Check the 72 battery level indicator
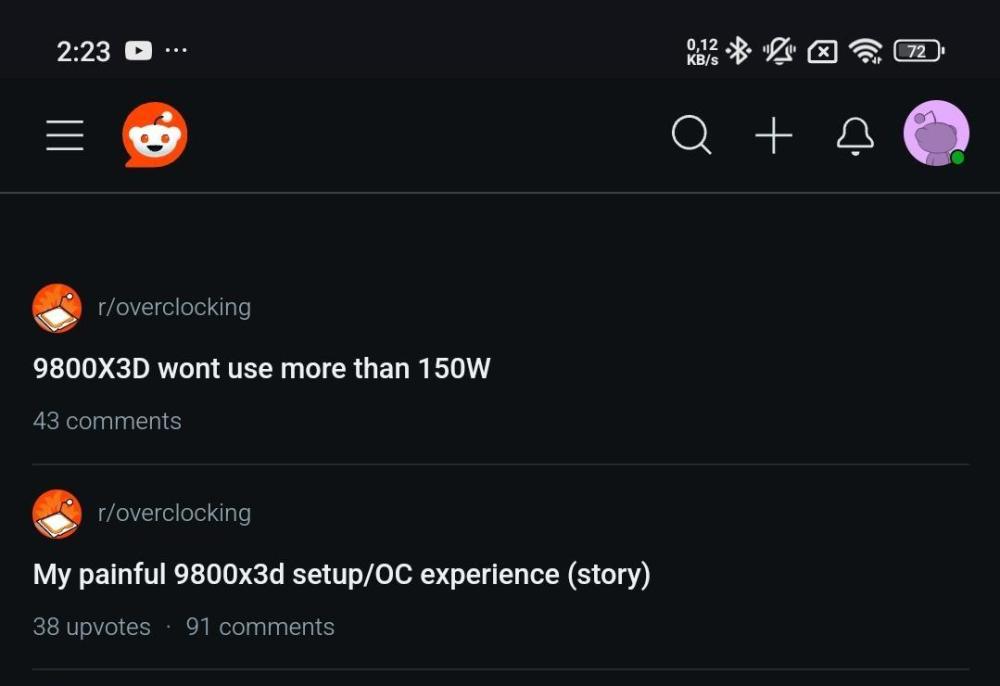Image resolution: width=1000 pixels, height=686 pixels. (x=916, y=50)
